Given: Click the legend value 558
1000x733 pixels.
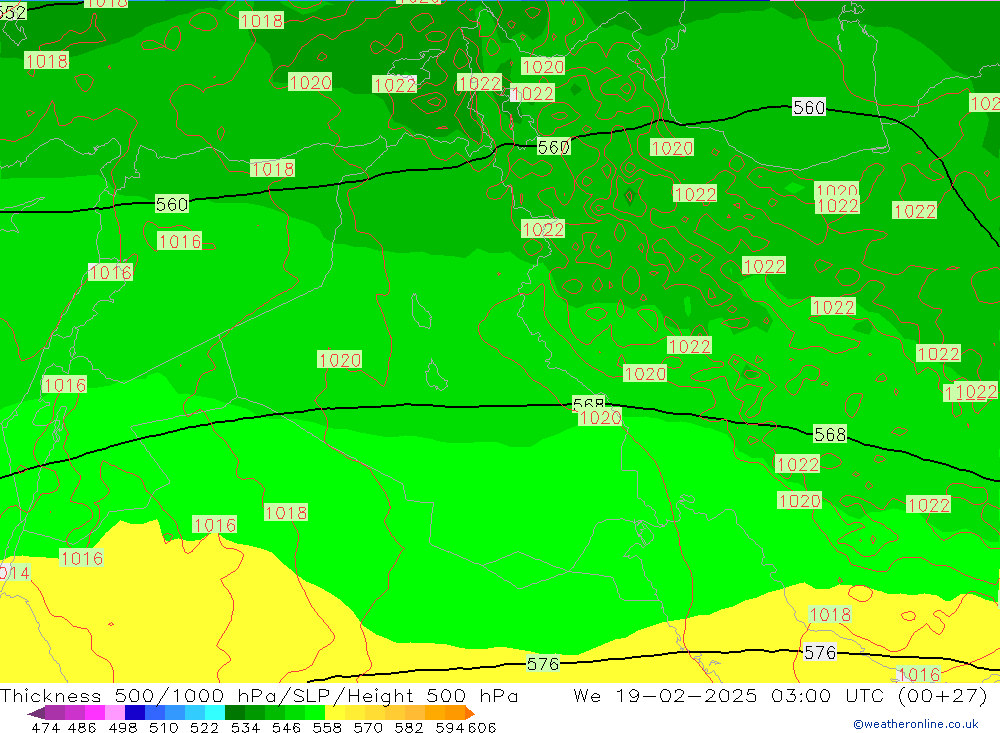Looking at the screenshot, I should pos(327,727).
